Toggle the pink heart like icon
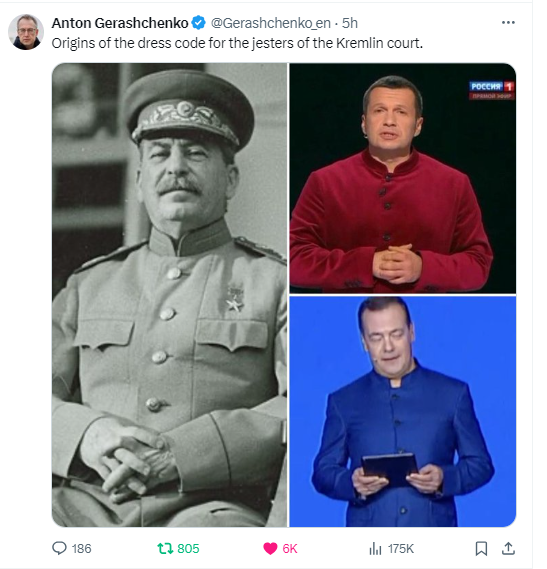 tap(270, 548)
